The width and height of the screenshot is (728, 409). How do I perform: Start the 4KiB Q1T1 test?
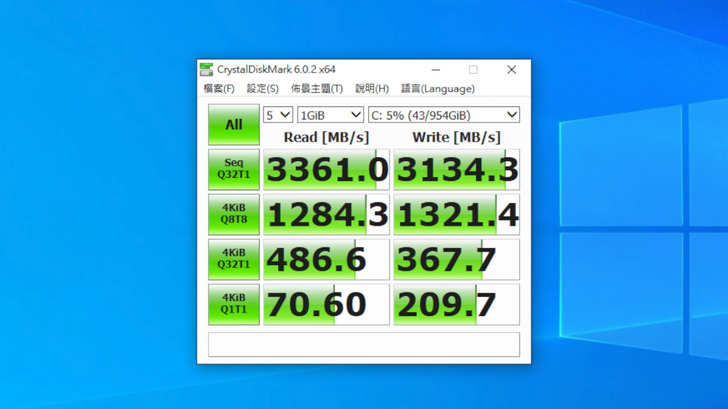pos(234,304)
